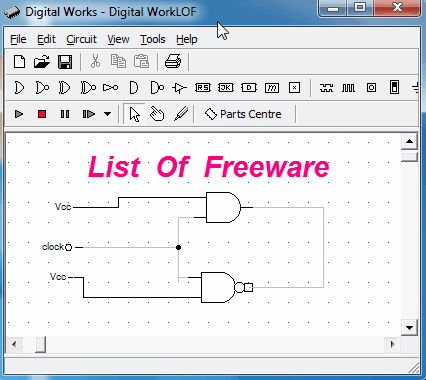
Task: Select the AND gate on the canvas
Action: tap(223, 207)
